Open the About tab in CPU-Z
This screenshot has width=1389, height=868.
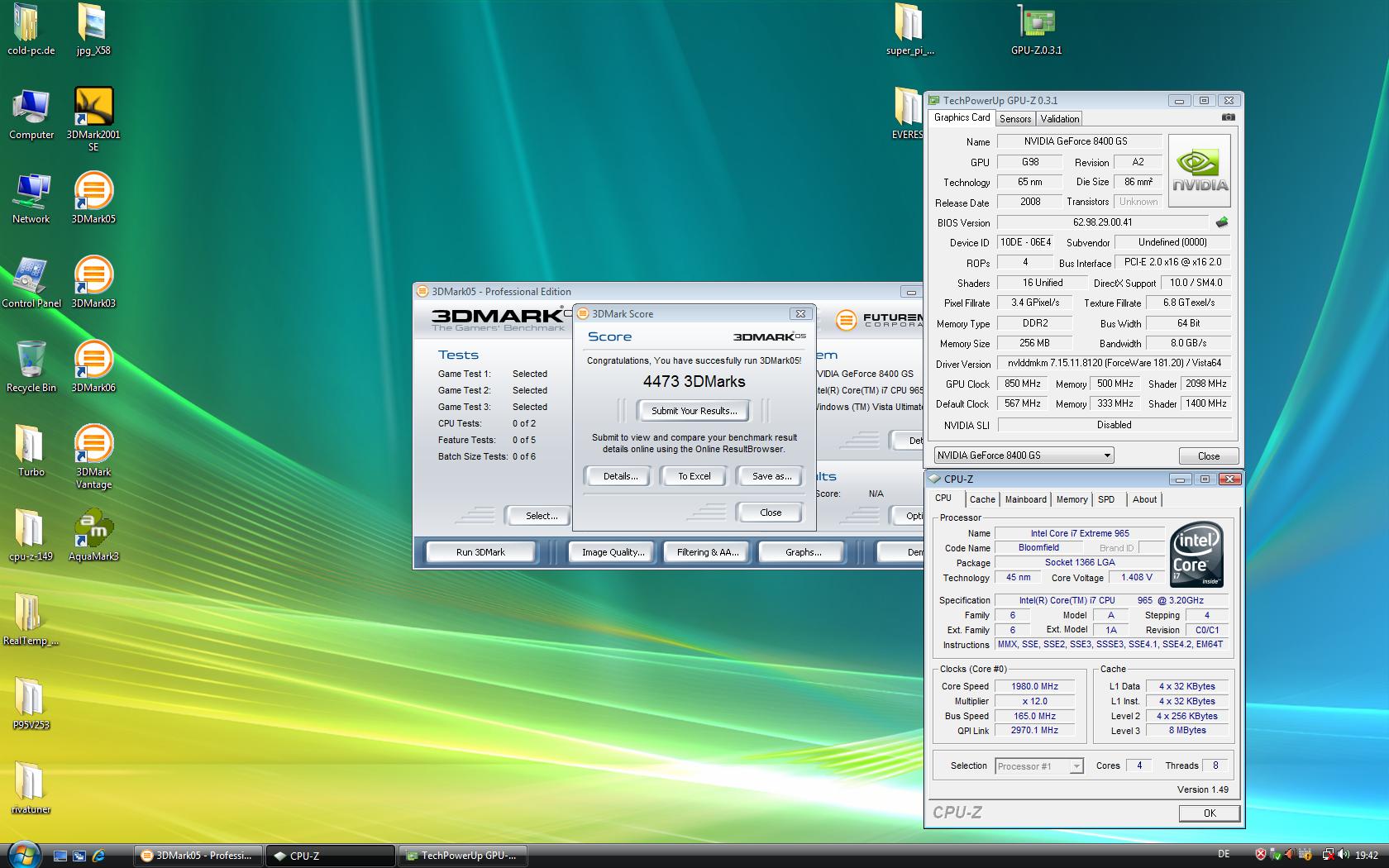(x=1144, y=499)
